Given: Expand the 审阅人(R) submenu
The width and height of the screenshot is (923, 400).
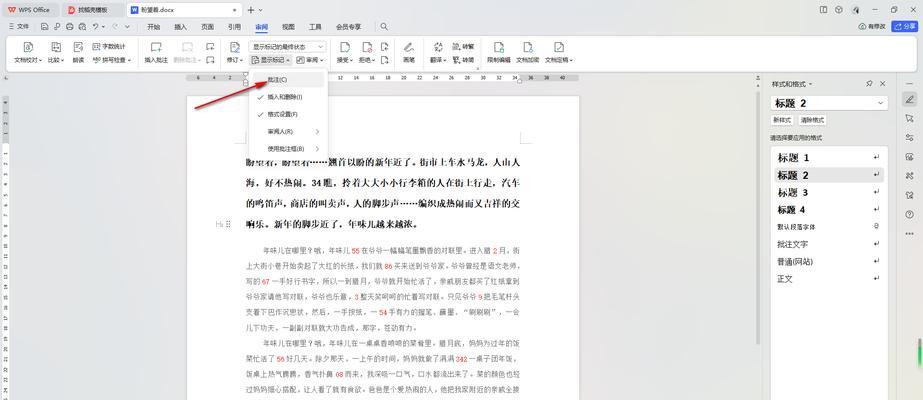Looking at the screenshot, I should tap(288, 131).
